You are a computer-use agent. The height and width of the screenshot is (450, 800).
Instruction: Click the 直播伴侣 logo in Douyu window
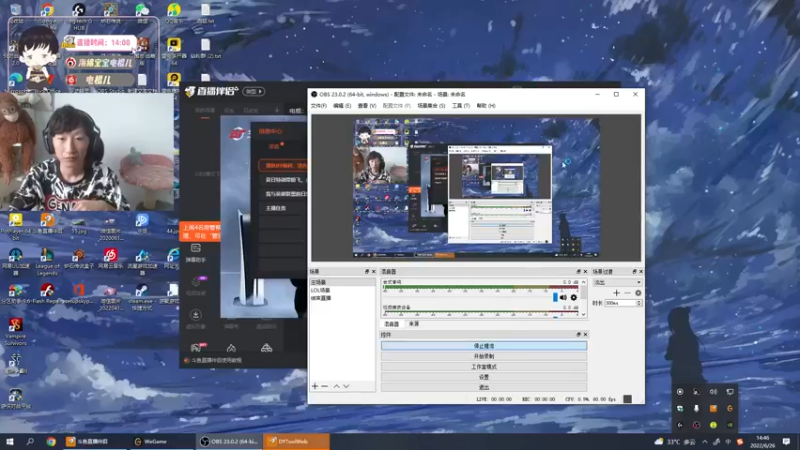pyautogui.click(x=212, y=91)
